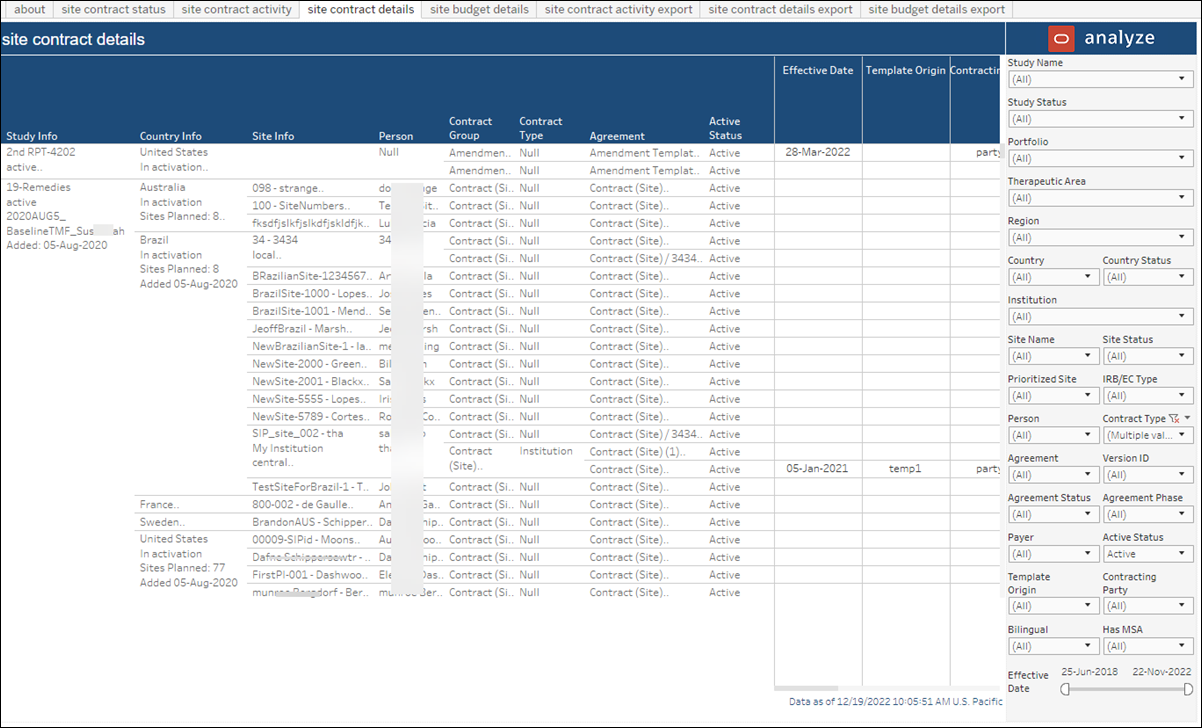Open the Active Status filter dropdown

tap(1148, 553)
